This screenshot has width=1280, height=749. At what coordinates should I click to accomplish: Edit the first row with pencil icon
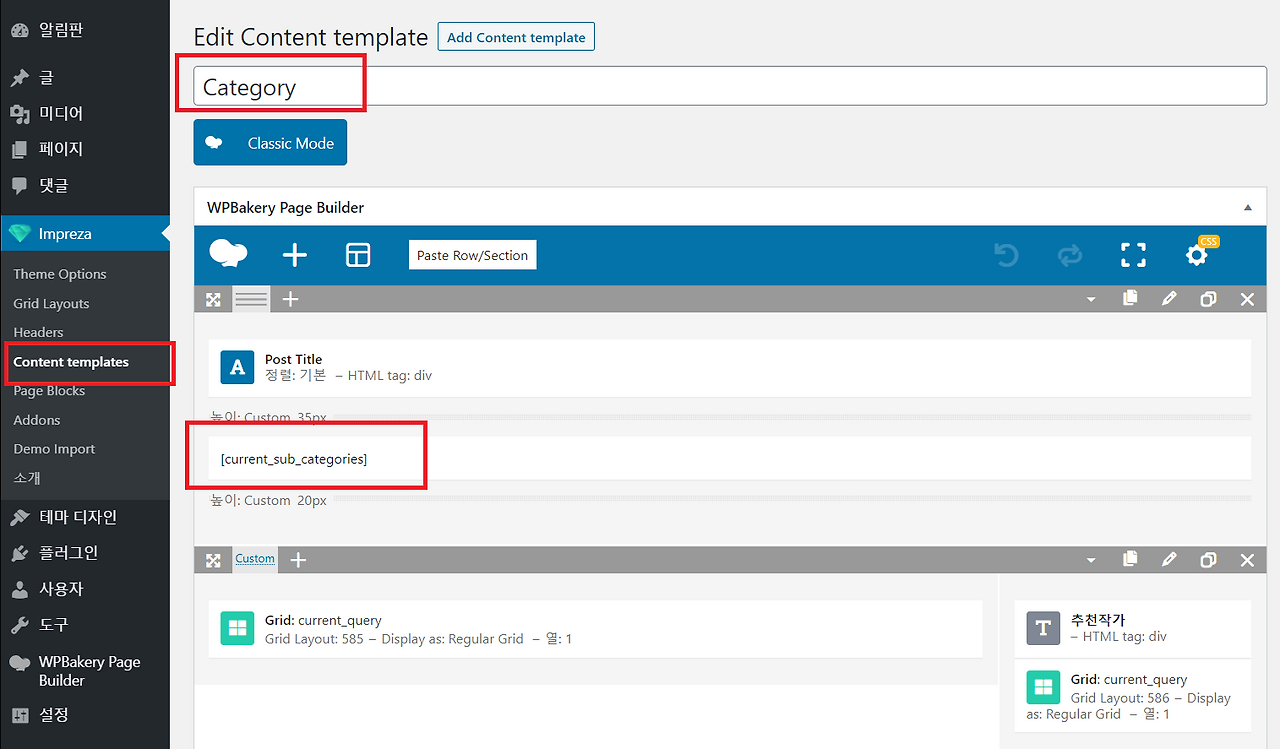(1169, 299)
